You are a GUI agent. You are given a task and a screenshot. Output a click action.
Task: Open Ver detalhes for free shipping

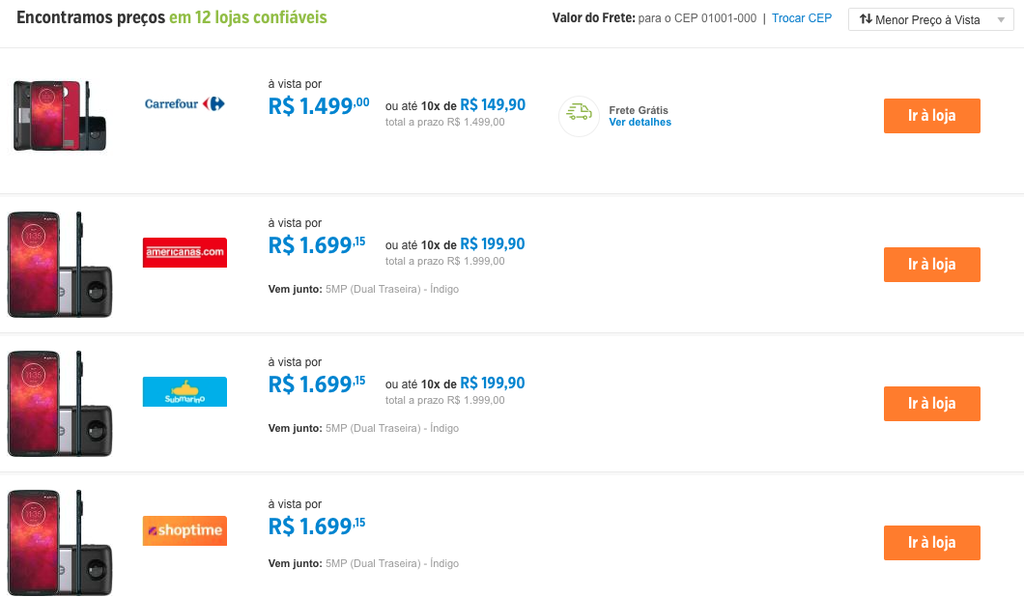(x=640, y=122)
